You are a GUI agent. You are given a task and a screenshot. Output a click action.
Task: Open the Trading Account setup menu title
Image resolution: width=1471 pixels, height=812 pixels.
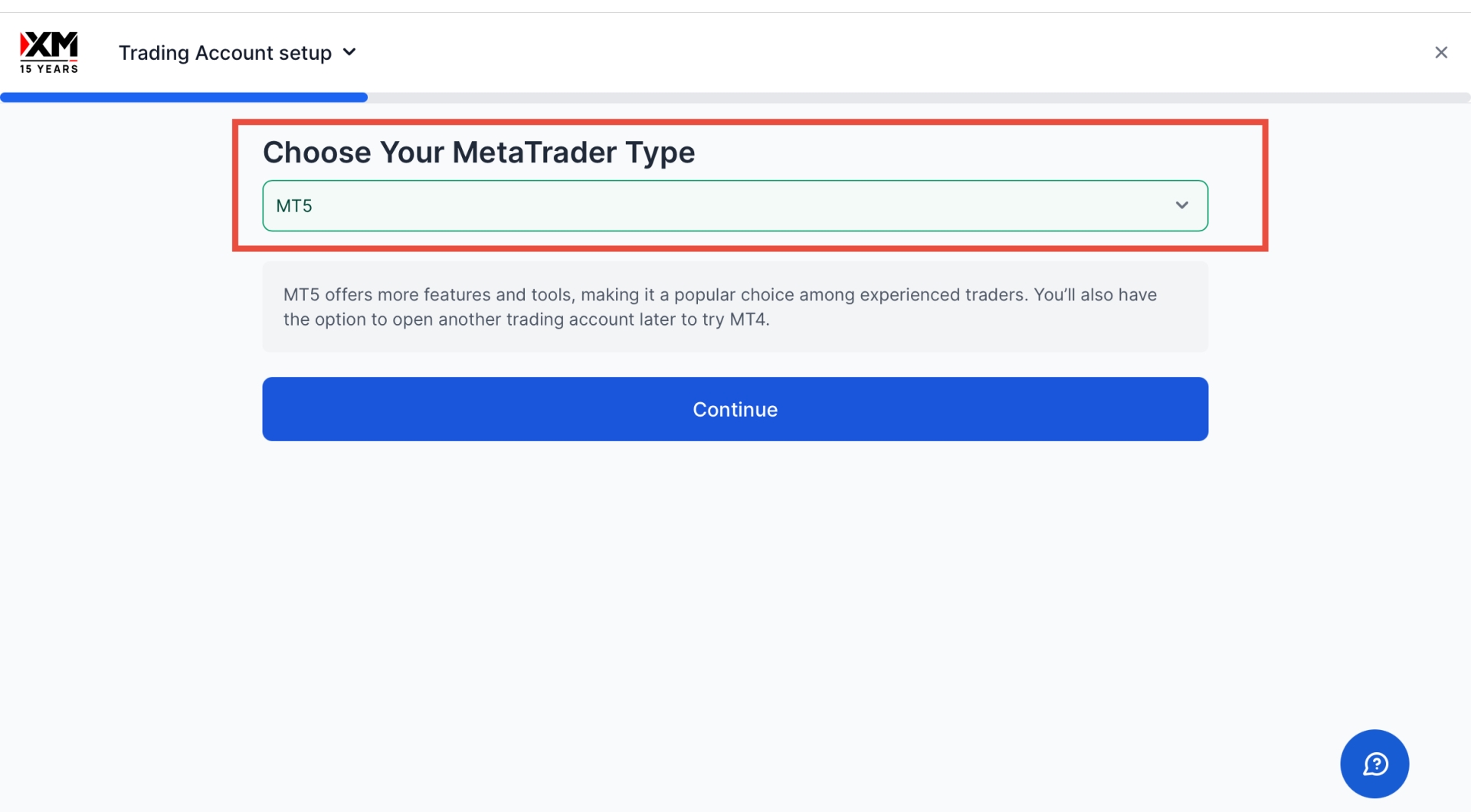224,53
